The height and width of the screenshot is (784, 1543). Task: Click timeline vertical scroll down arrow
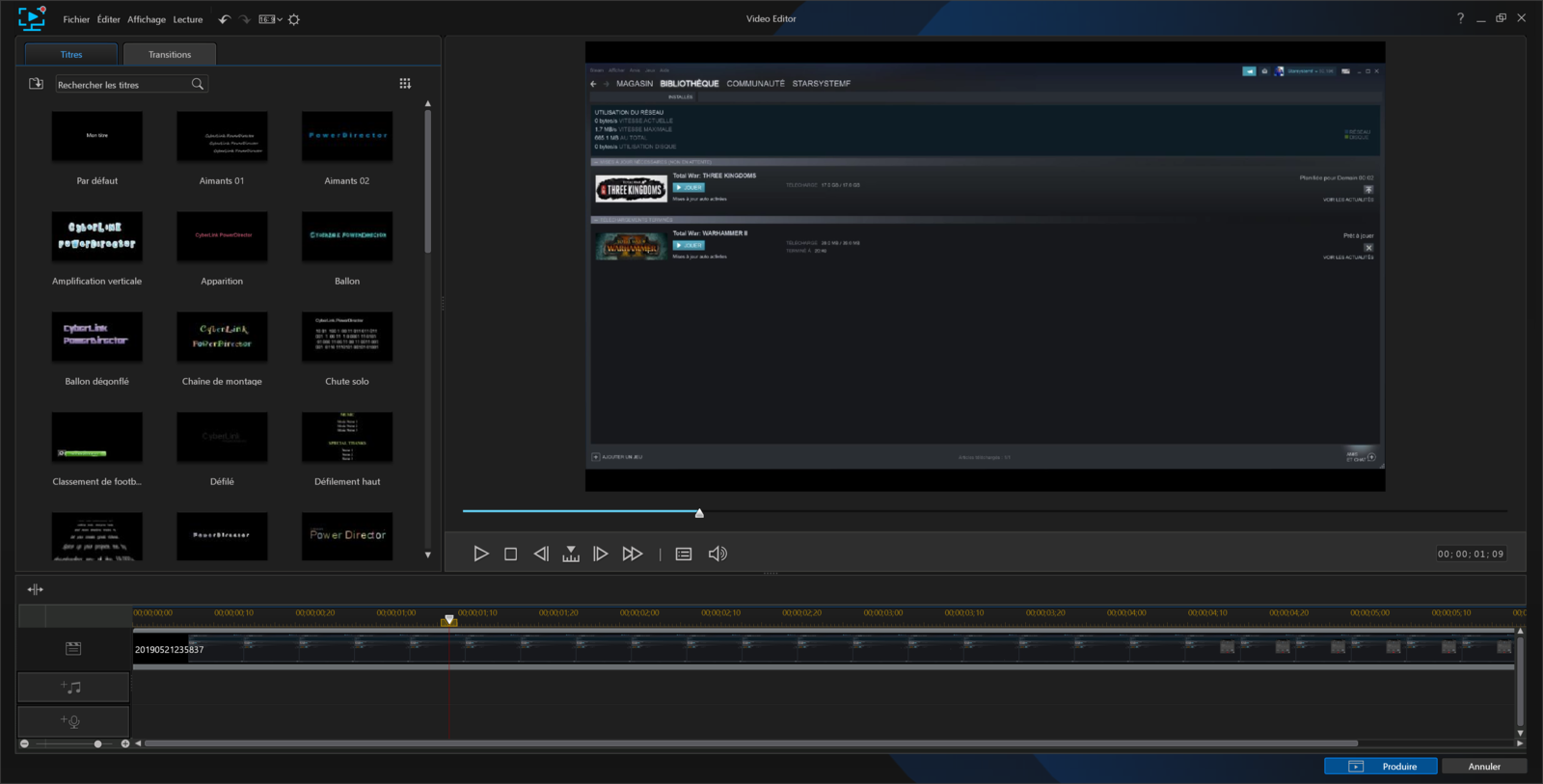click(x=1520, y=733)
